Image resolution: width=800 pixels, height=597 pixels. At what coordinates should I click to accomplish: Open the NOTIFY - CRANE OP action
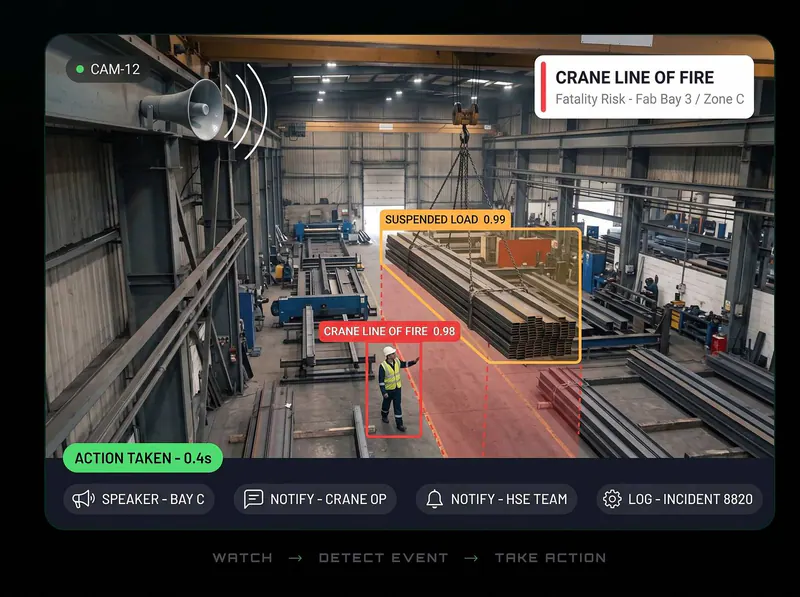tap(315, 499)
